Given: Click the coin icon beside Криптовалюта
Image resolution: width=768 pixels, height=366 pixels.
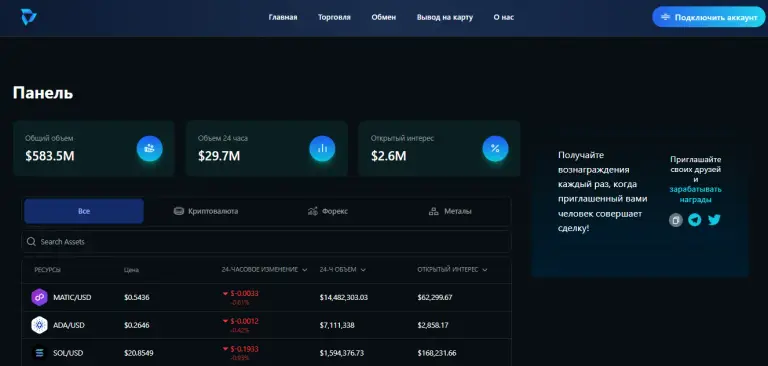Looking at the screenshot, I should tap(179, 211).
